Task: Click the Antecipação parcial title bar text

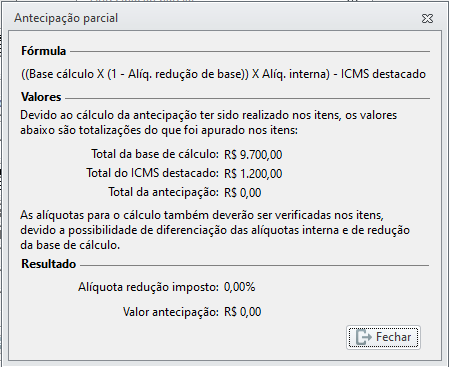Action: 66,18
